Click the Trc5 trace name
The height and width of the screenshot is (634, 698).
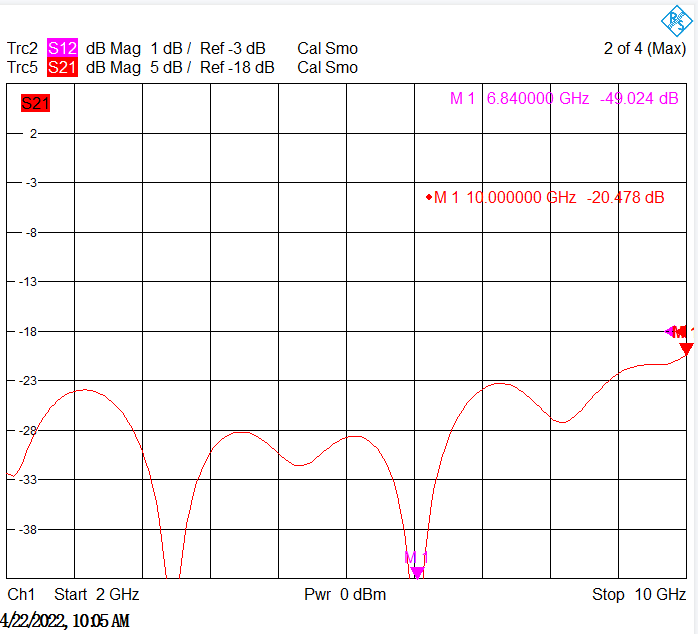click(22, 67)
